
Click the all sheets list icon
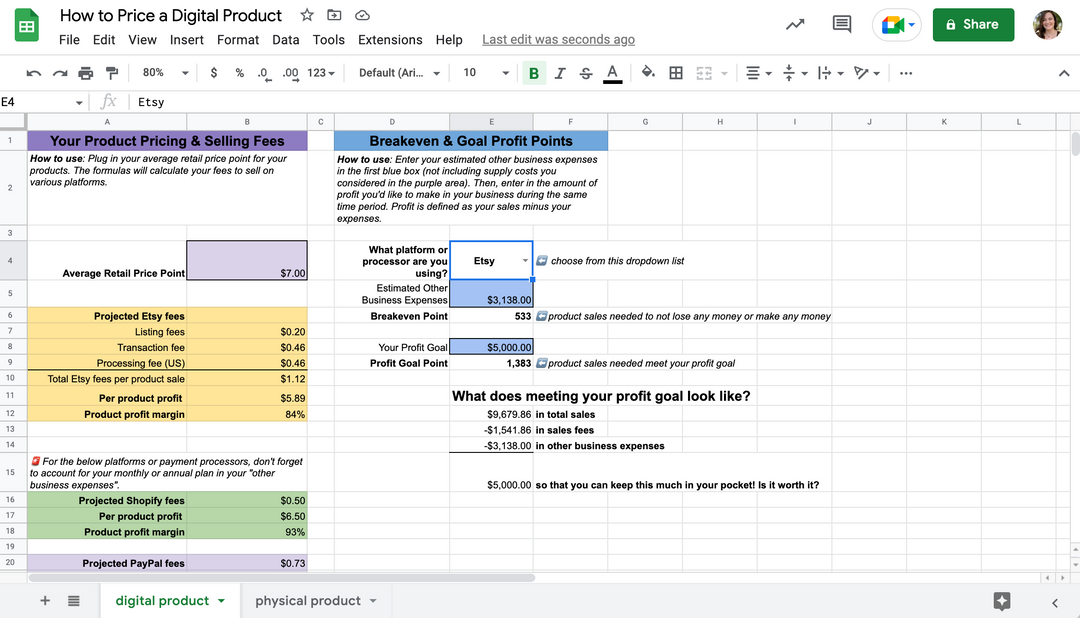(x=74, y=601)
